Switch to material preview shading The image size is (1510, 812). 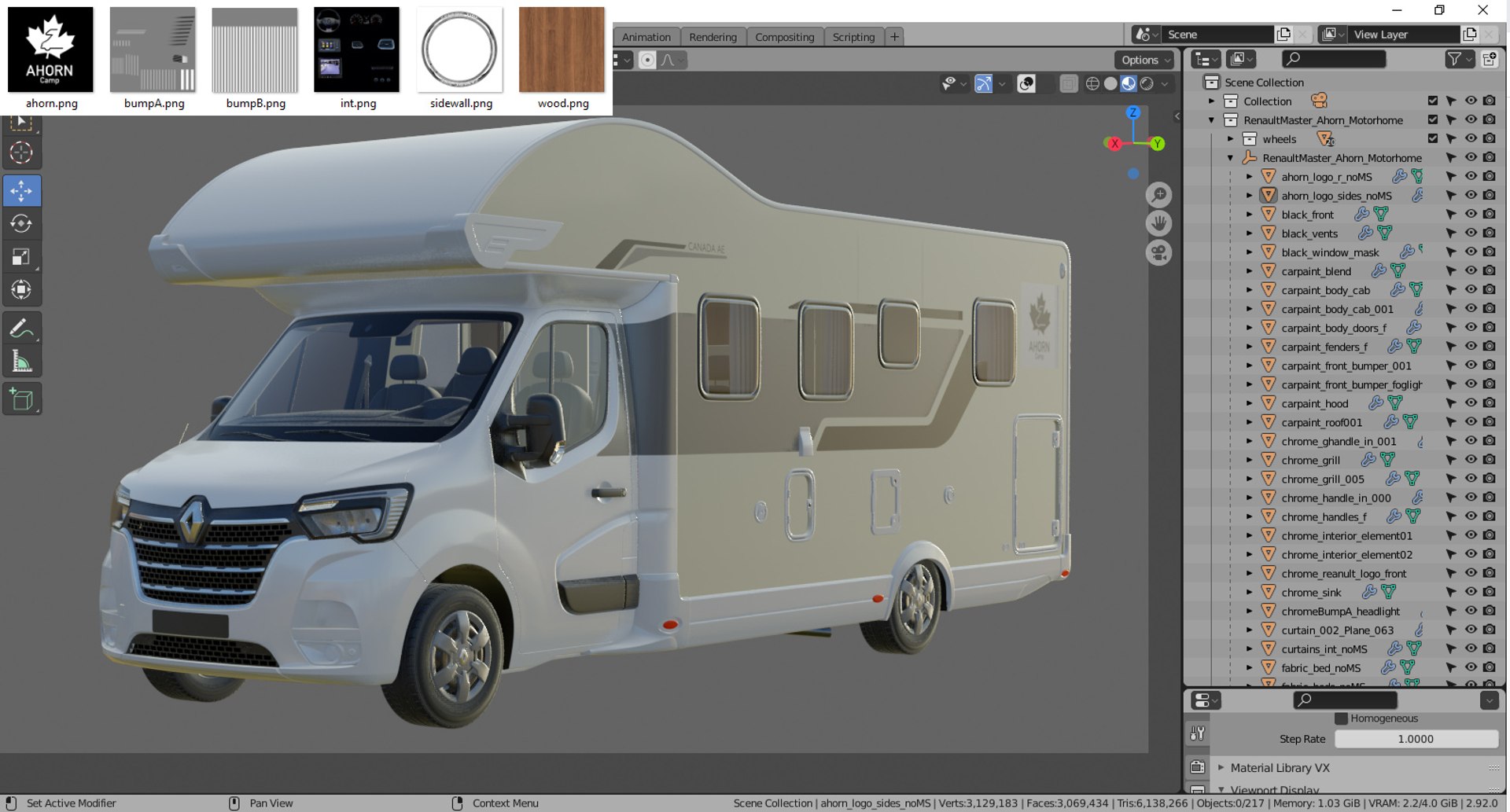1129,83
